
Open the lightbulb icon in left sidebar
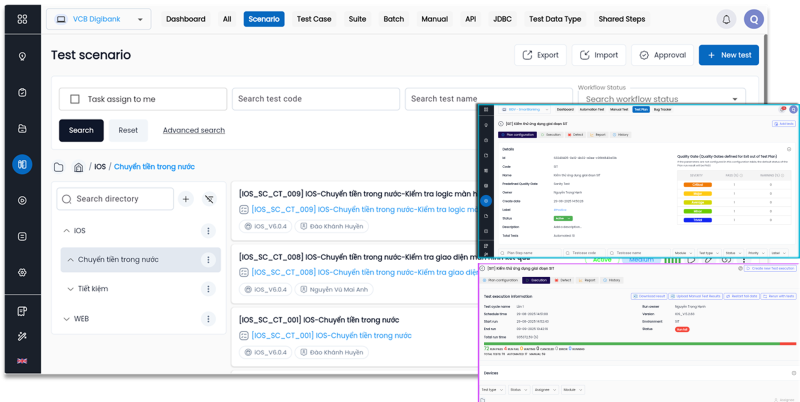tap(22, 57)
